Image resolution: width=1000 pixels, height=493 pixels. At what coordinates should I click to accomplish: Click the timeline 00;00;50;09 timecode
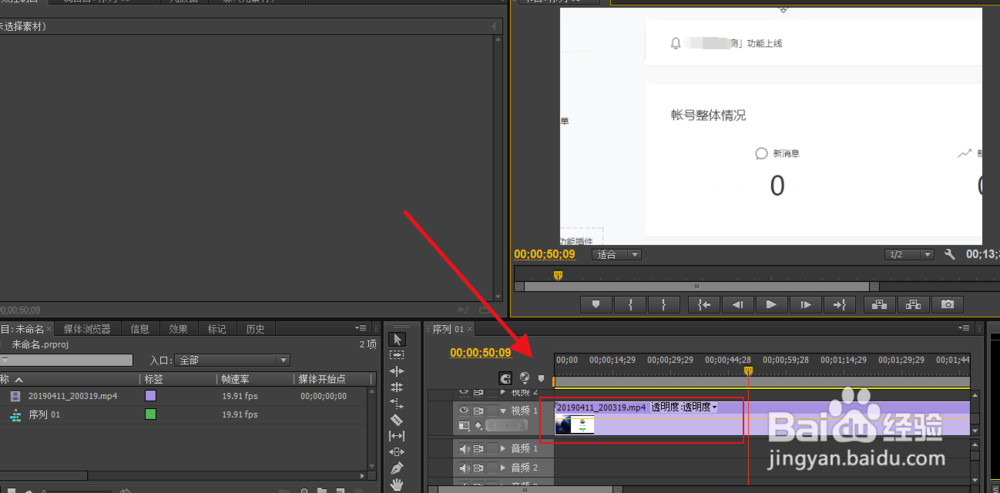coord(480,353)
